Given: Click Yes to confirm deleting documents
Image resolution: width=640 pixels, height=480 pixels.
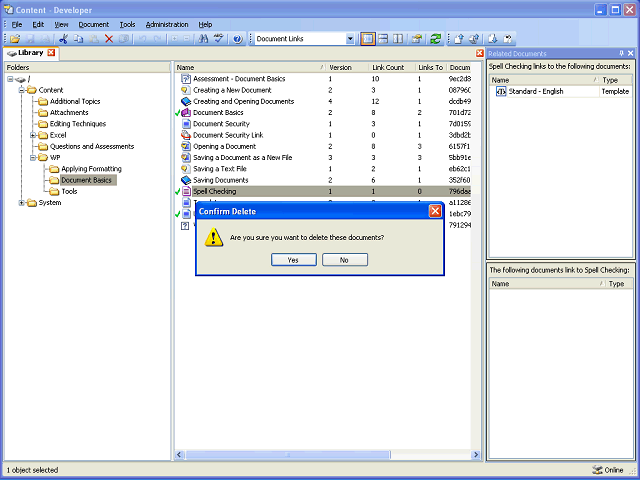Looking at the screenshot, I should click(294, 260).
